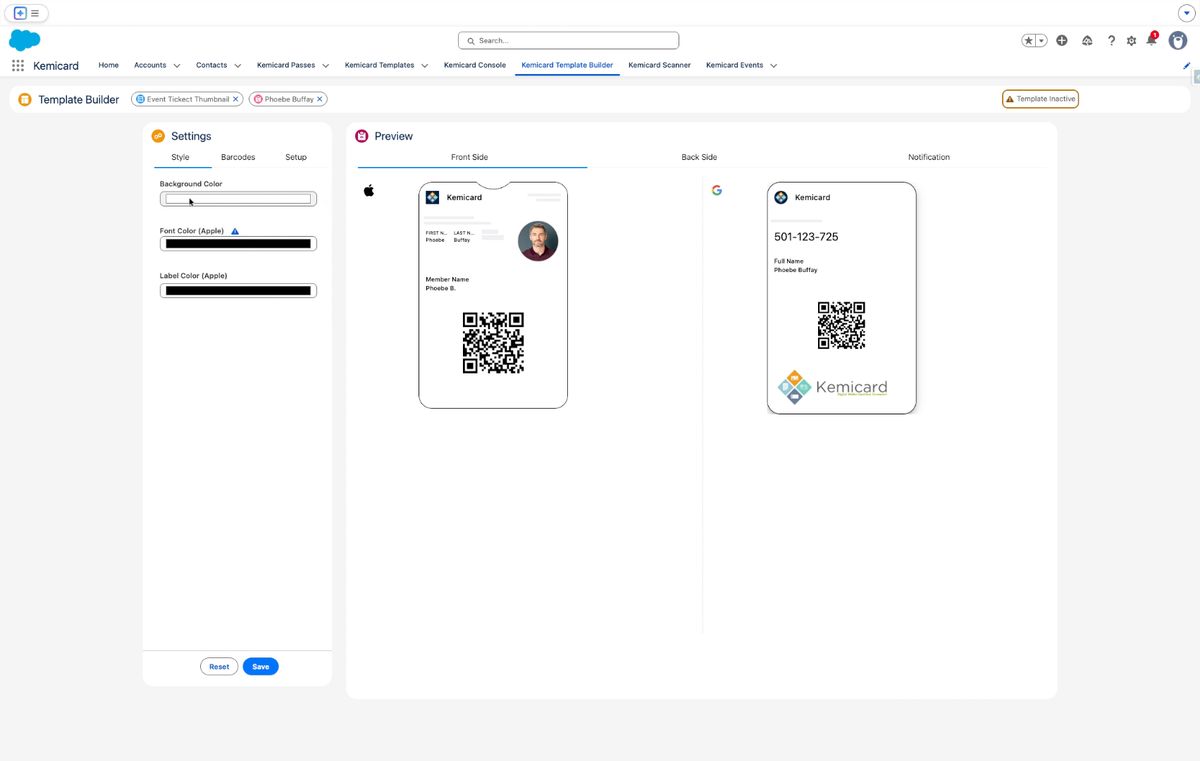Click the Apple logo icon in preview

(x=368, y=190)
